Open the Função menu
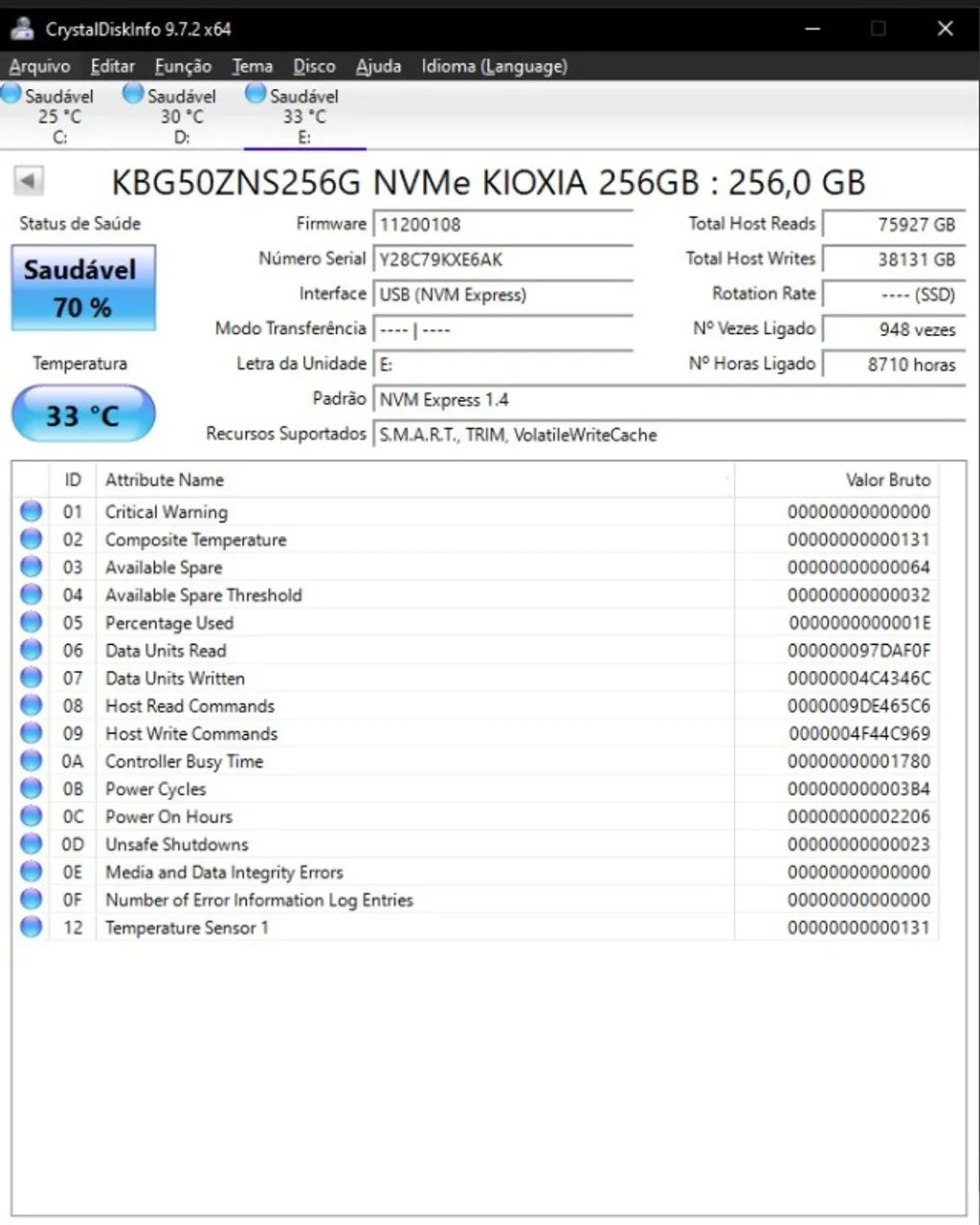Viewport: 980px width, 1225px height. 183,66
